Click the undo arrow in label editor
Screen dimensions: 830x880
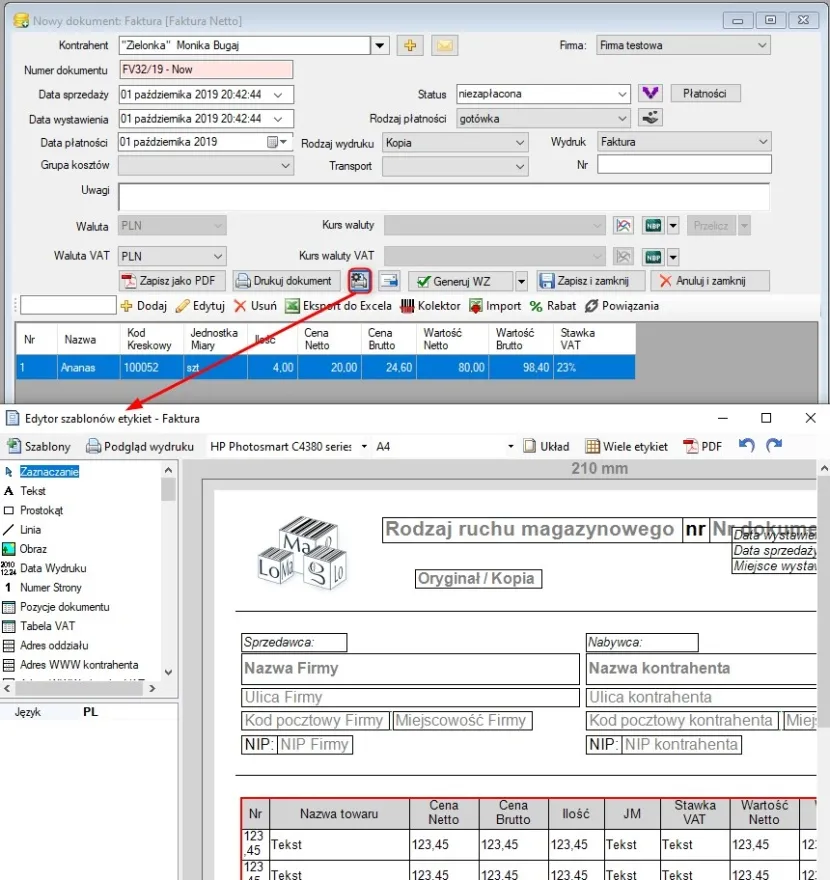746,446
